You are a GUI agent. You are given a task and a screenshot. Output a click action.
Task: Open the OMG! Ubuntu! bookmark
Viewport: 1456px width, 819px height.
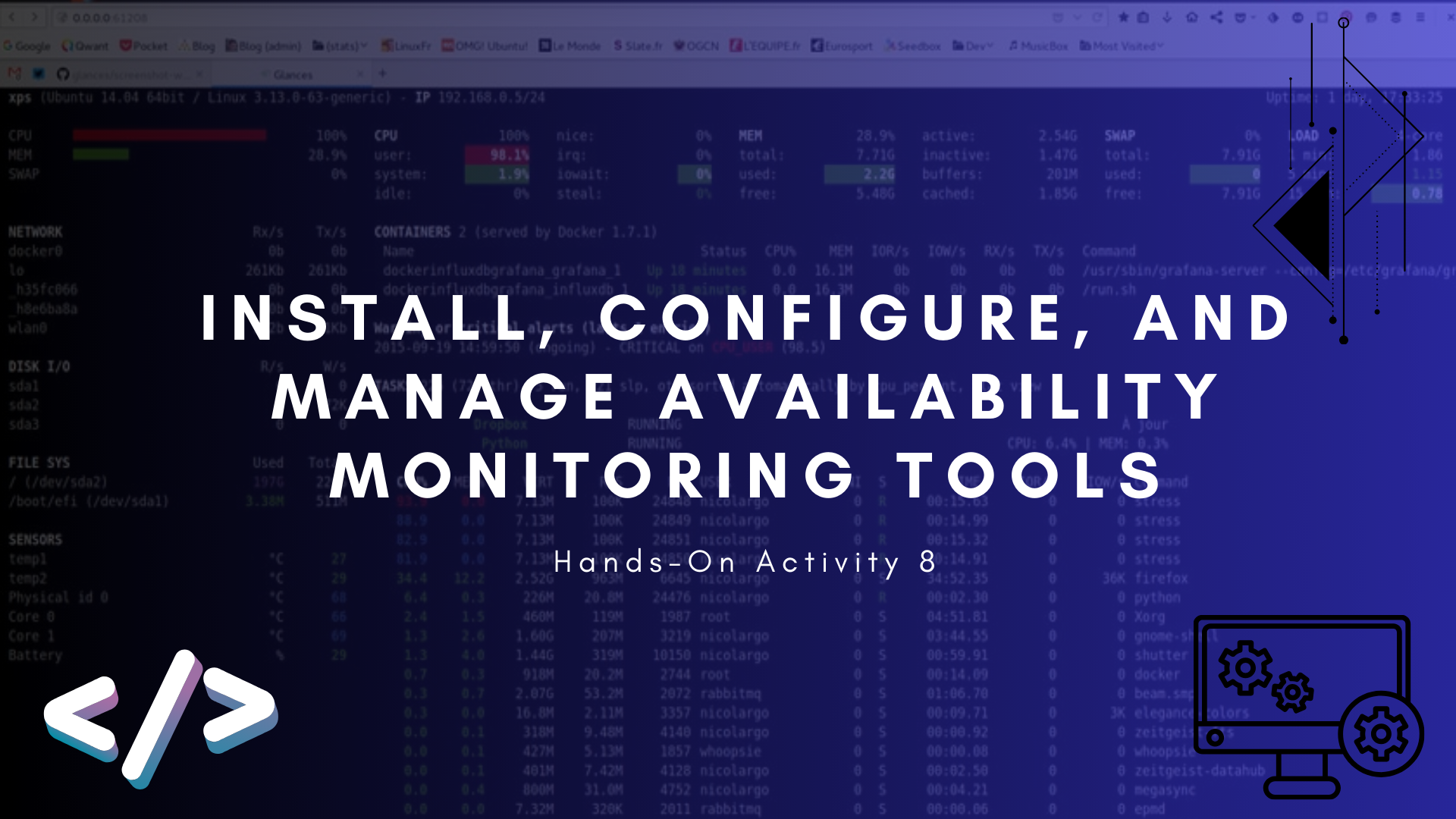[x=485, y=46]
